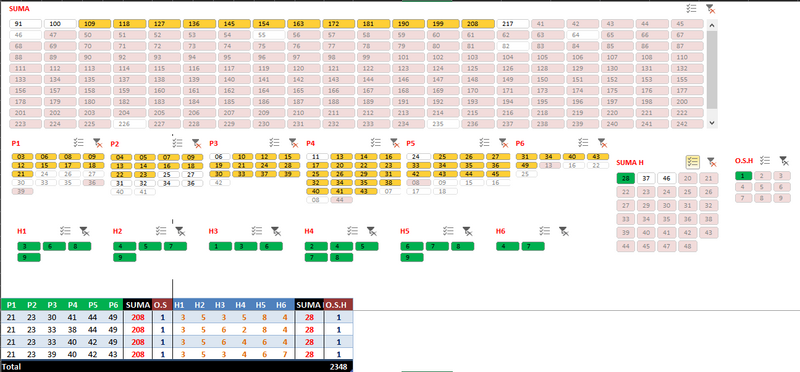
Task: Select 109 in the SUMA slicer
Action: tap(95, 24)
